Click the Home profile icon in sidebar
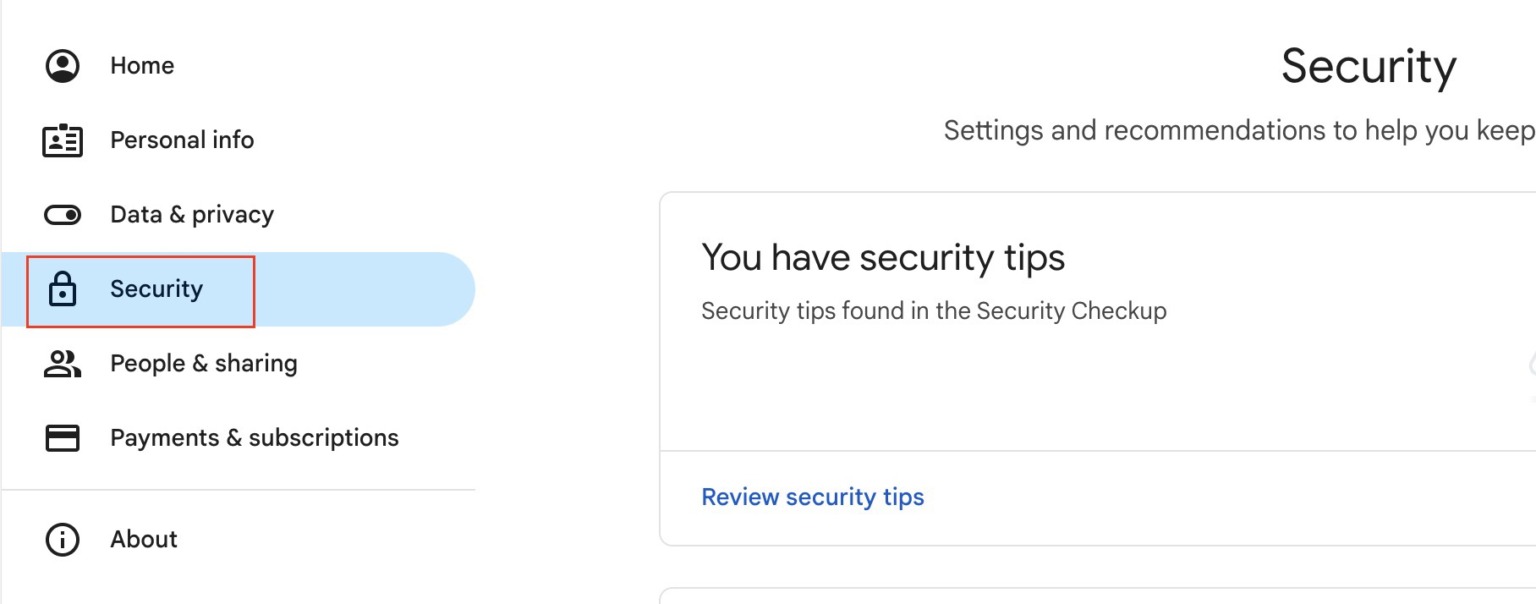 pos(61,65)
